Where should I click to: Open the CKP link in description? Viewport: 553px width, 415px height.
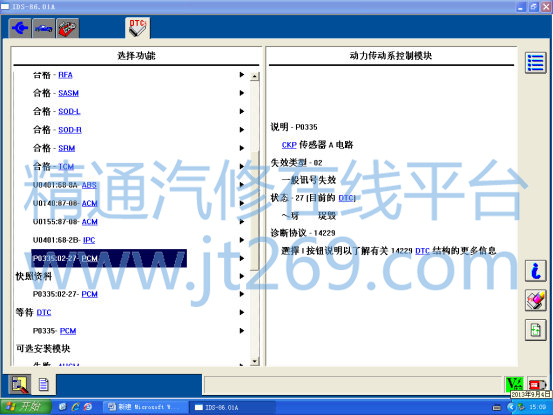coord(289,145)
